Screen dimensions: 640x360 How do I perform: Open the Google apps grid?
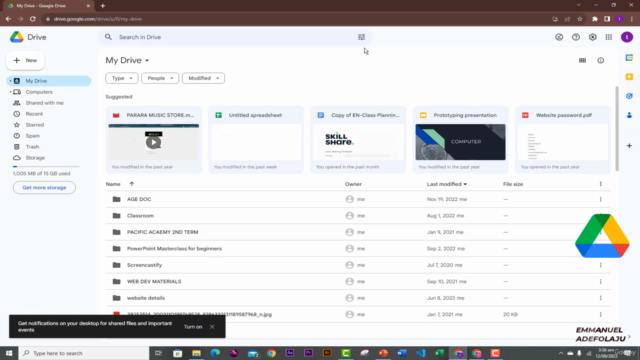[x=609, y=37]
